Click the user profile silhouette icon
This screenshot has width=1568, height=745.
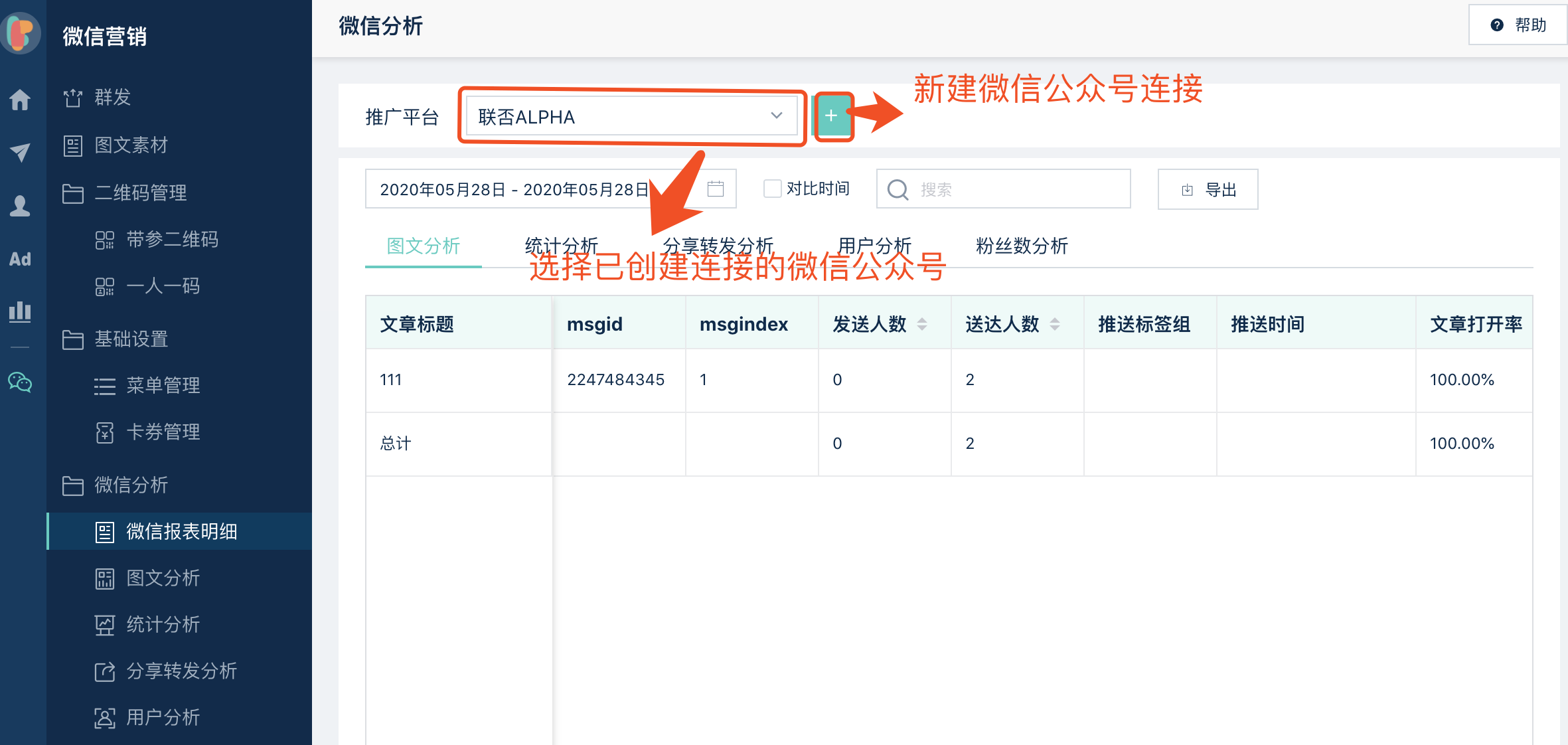(x=20, y=206)
